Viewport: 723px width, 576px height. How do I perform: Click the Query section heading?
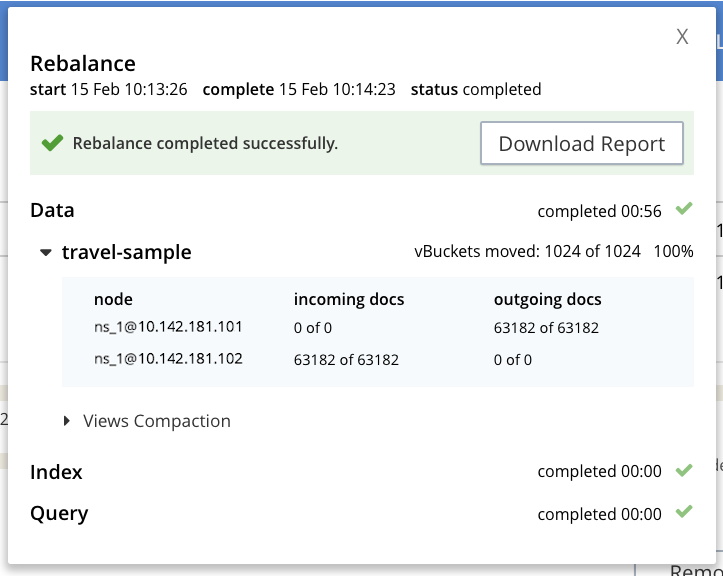point(59,513)
